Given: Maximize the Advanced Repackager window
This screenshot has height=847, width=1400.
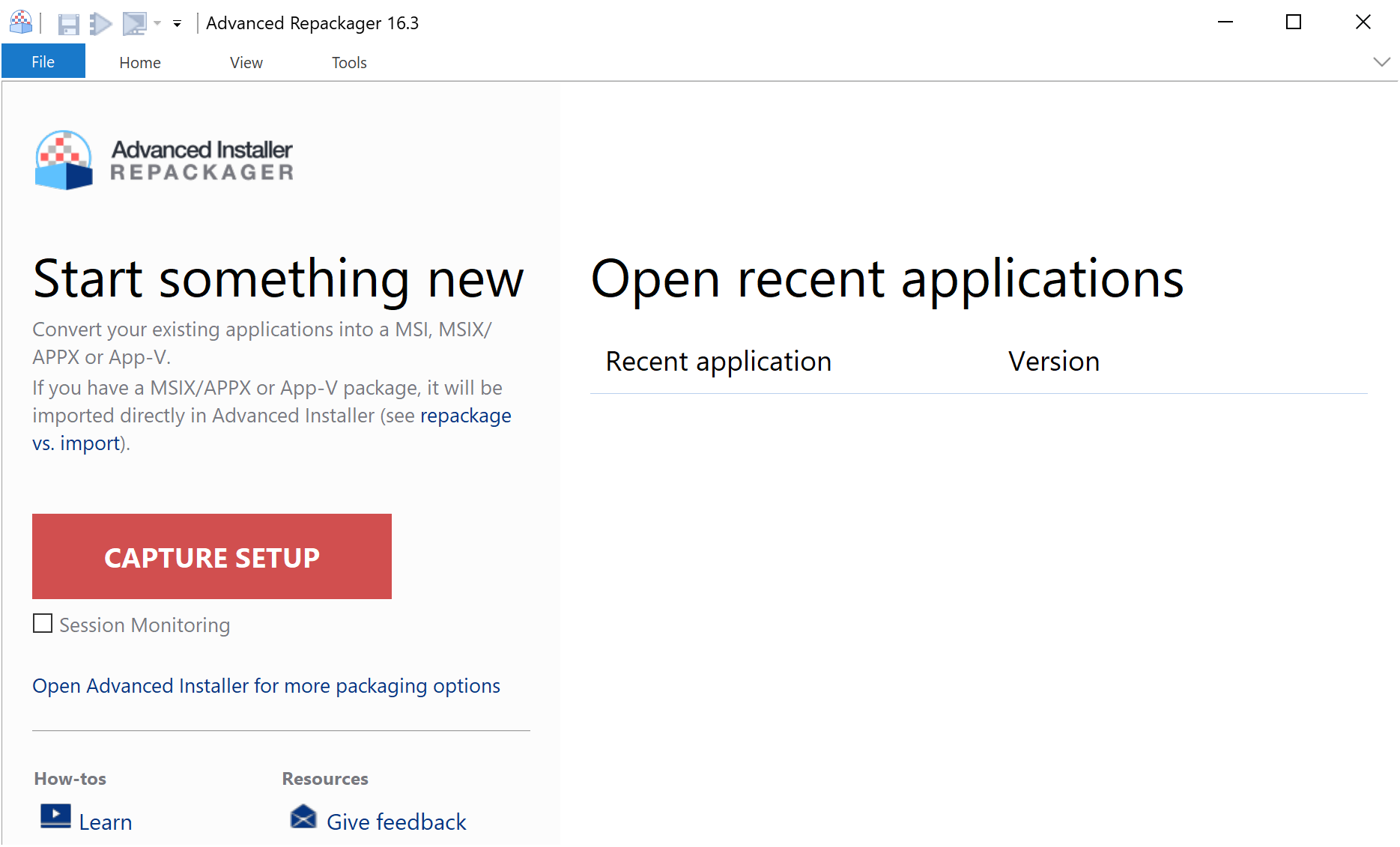Looking at the screenshot, I should pyautogui.click(x=1294, y=22).
